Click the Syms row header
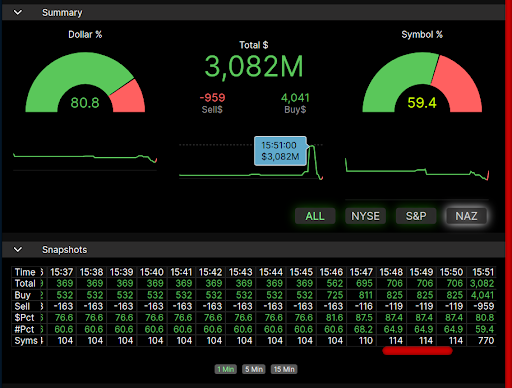Image resolution: width=512 pixels, height=388 pixels. tap(26, 341)
